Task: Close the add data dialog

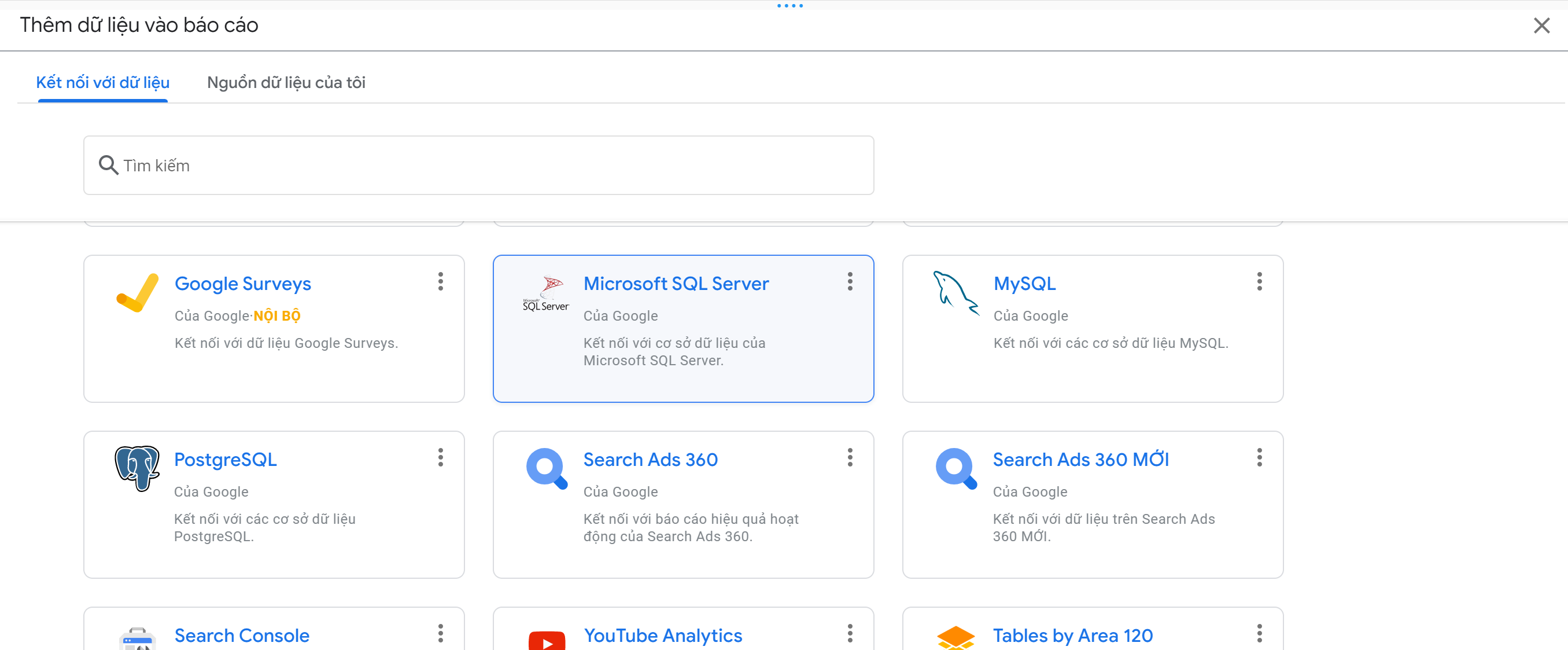Action: (x=1541, y=25)
